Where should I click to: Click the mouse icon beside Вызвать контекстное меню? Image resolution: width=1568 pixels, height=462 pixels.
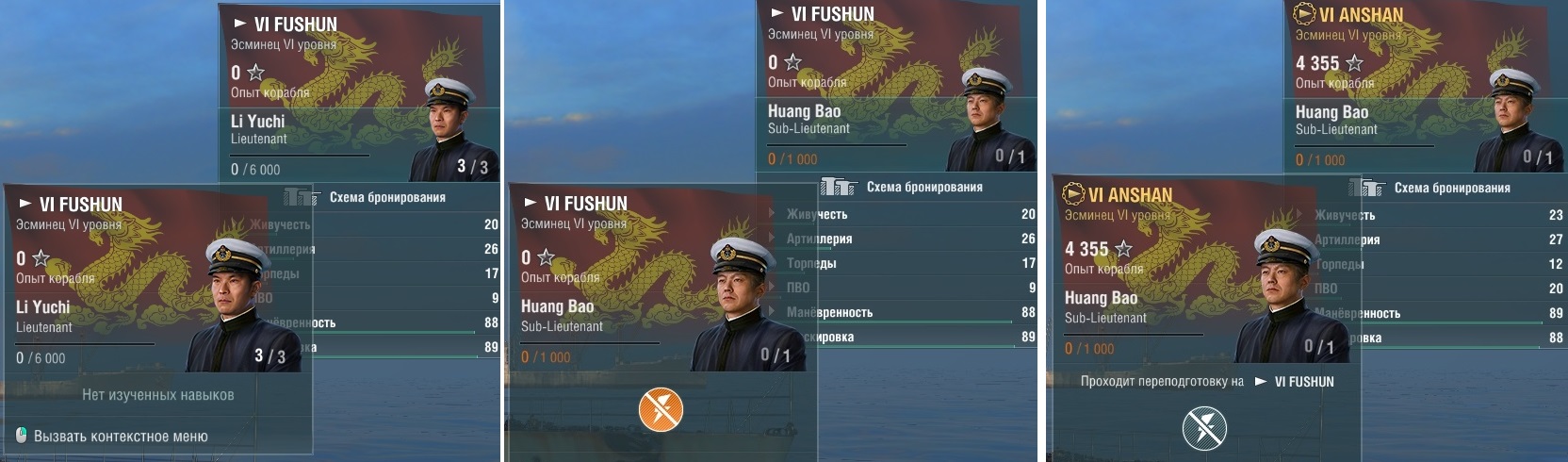point(22,436)
